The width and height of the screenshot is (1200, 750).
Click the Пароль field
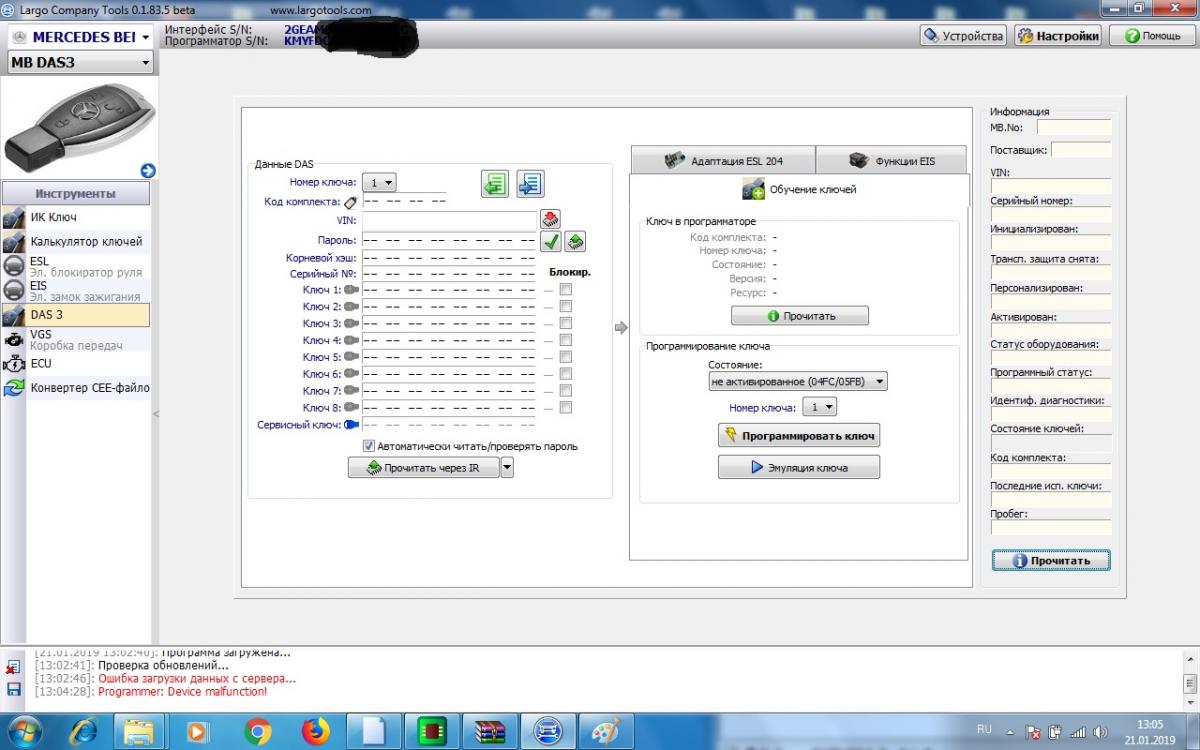coord(449,241)
